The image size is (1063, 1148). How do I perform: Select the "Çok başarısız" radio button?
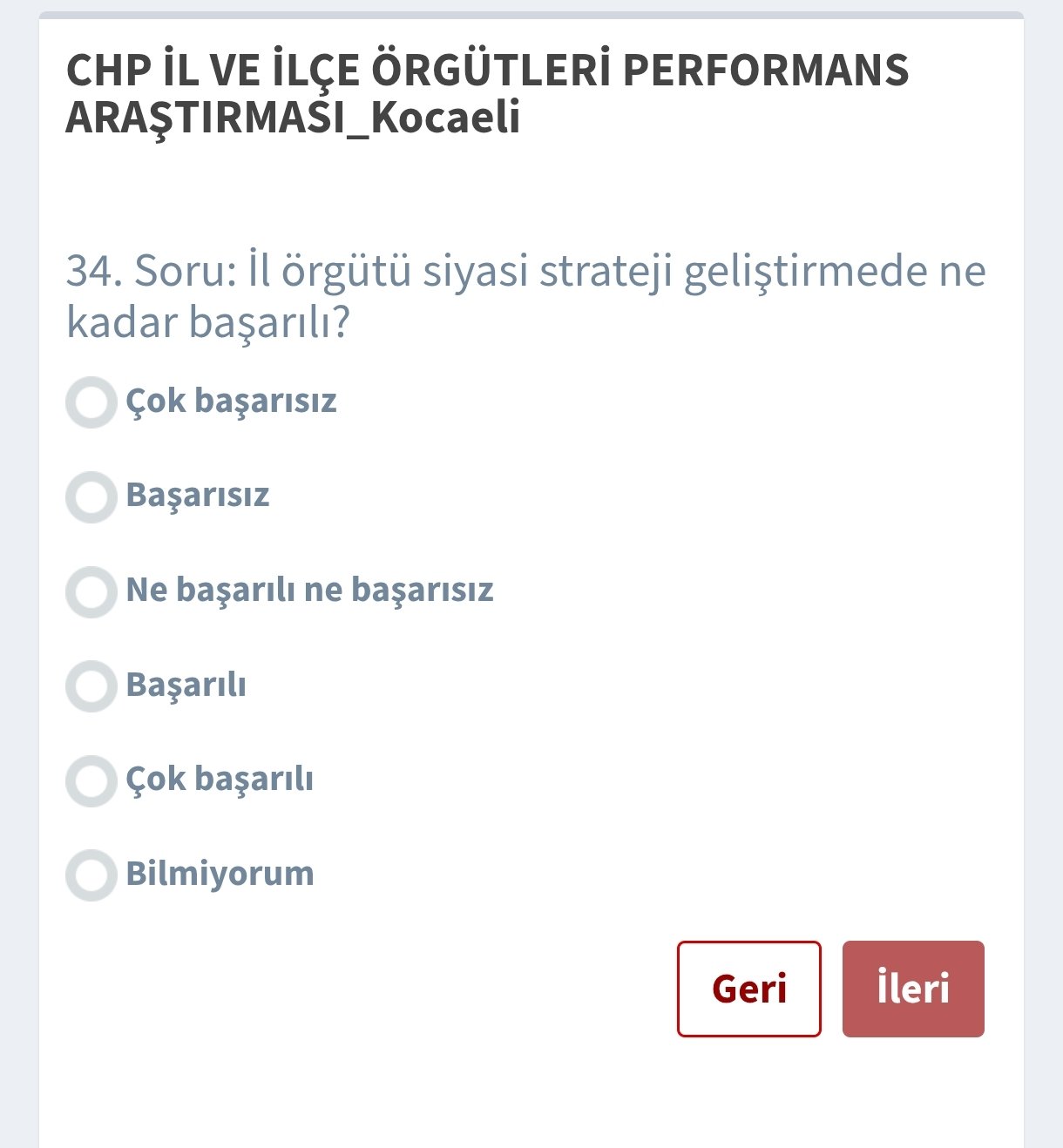[91, 402]
